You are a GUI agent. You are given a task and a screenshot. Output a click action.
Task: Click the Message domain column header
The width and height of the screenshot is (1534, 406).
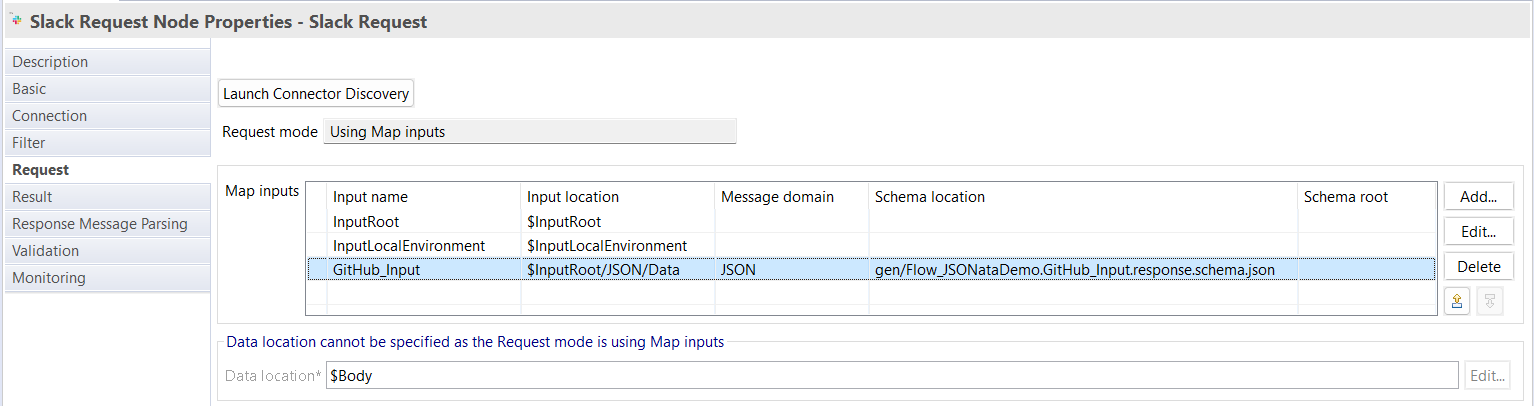coord(777,197)
